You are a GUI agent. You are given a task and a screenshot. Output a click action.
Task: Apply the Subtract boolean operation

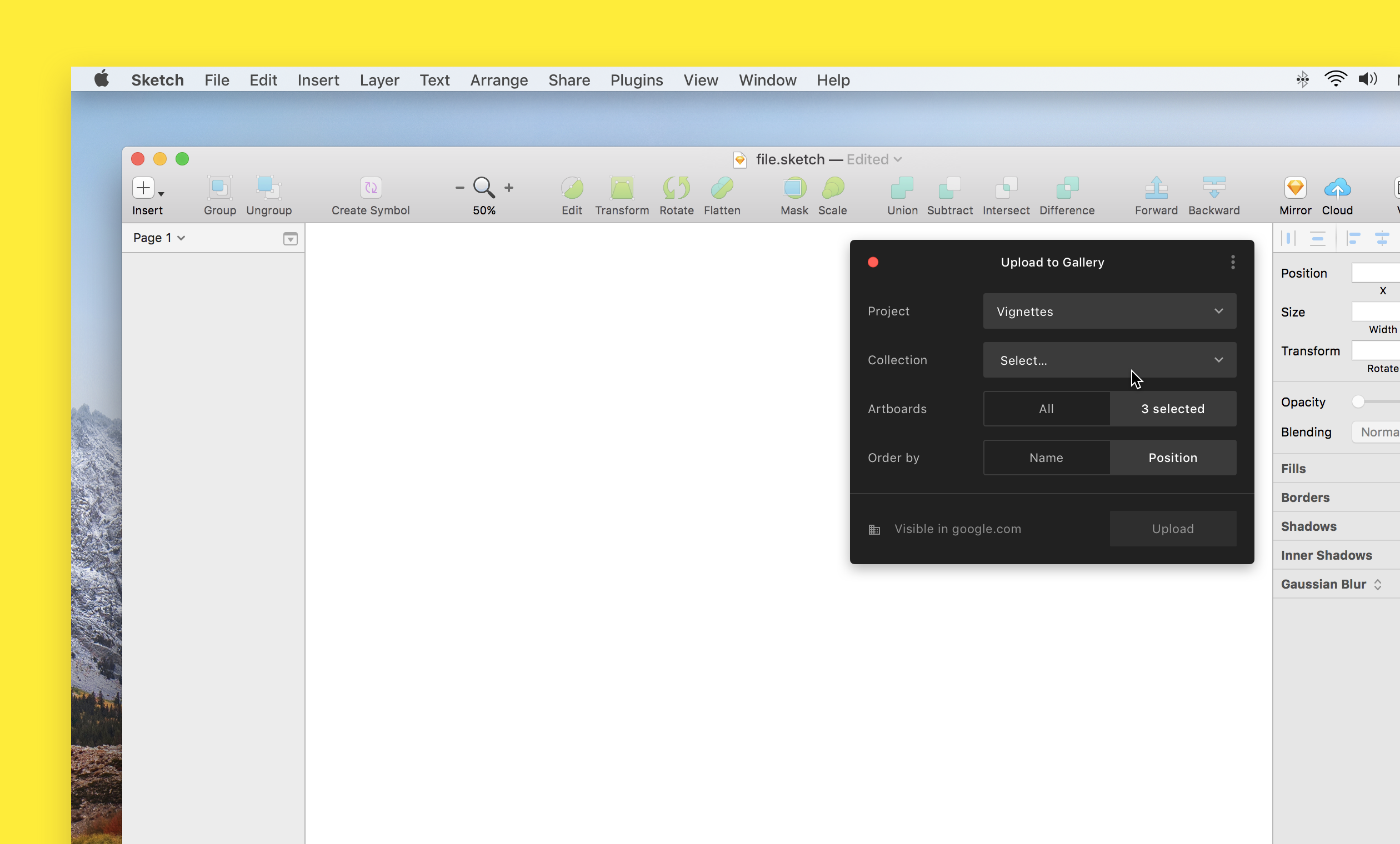click(x=949, y=188)
